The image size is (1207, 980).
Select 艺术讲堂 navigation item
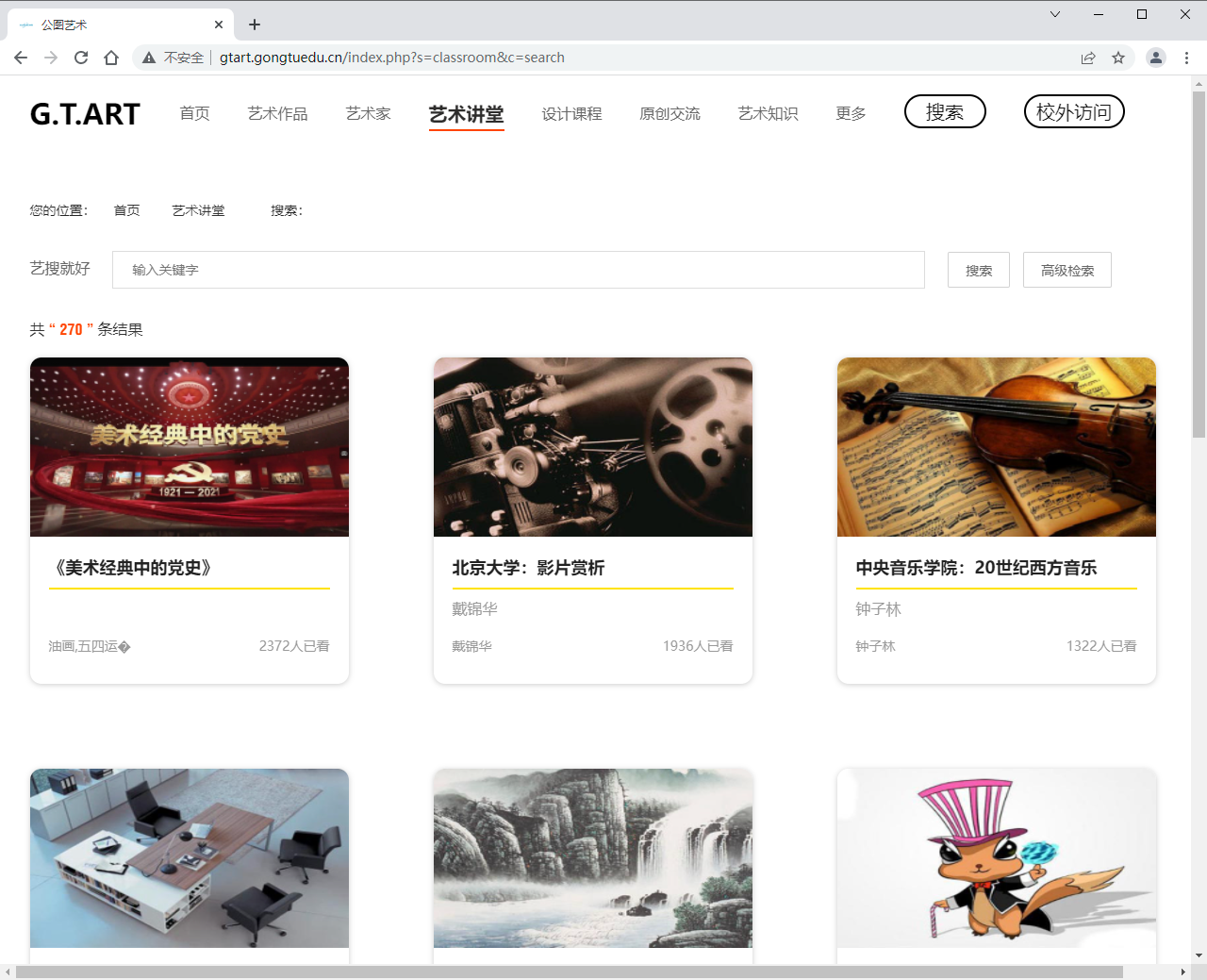[466, 115]
